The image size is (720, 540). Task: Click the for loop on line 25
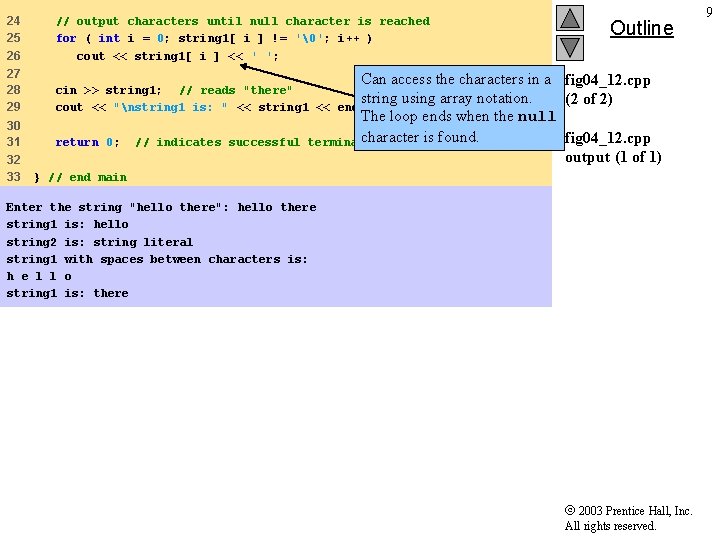pos(214,38)
